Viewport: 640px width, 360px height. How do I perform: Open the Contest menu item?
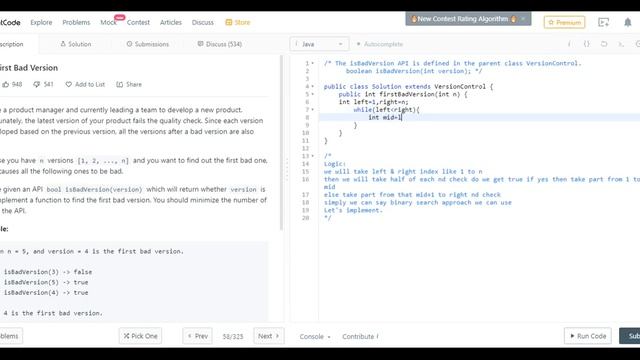click(x=138, y=22)
